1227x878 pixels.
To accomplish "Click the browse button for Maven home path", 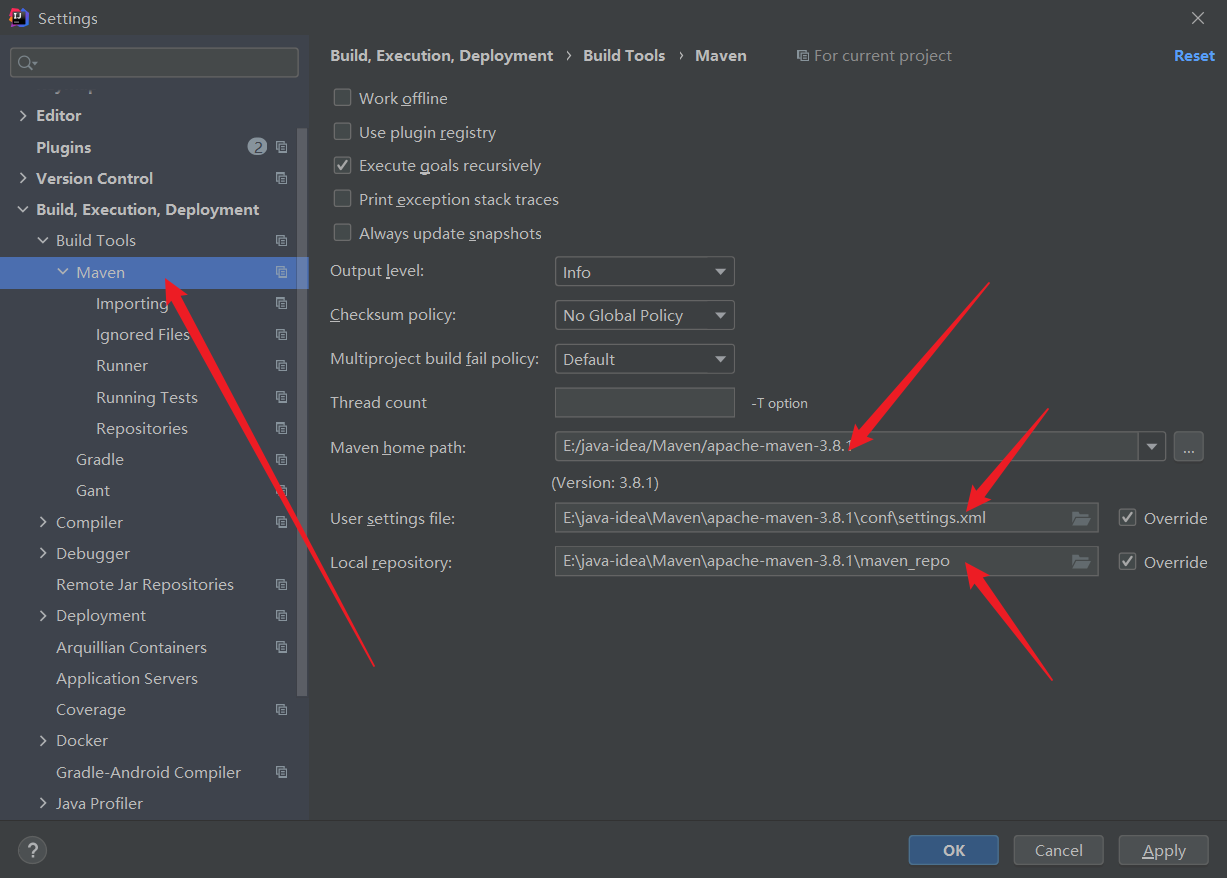I will tap(1188, 447).
